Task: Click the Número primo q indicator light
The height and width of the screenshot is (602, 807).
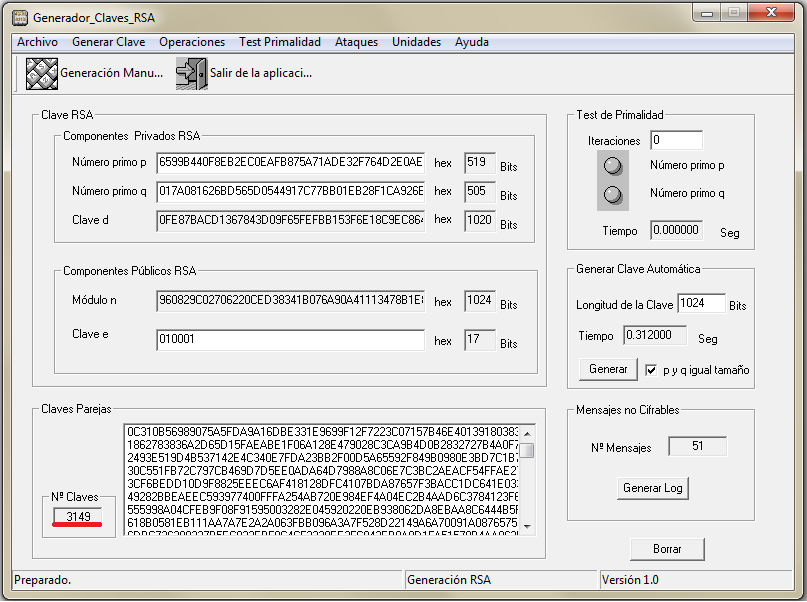Action: click(614, 194)
